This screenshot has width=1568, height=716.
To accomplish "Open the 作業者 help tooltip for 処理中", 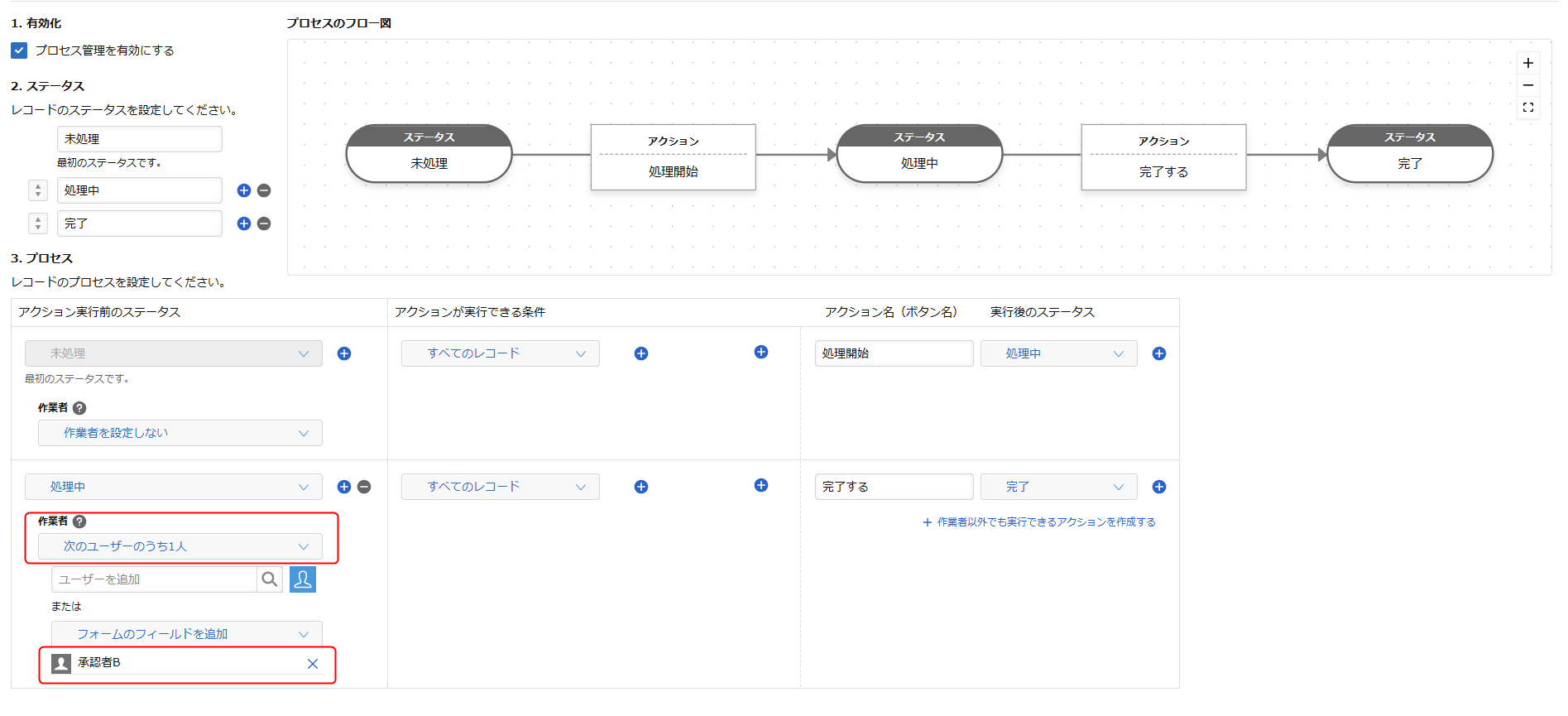I will (79, 521).
